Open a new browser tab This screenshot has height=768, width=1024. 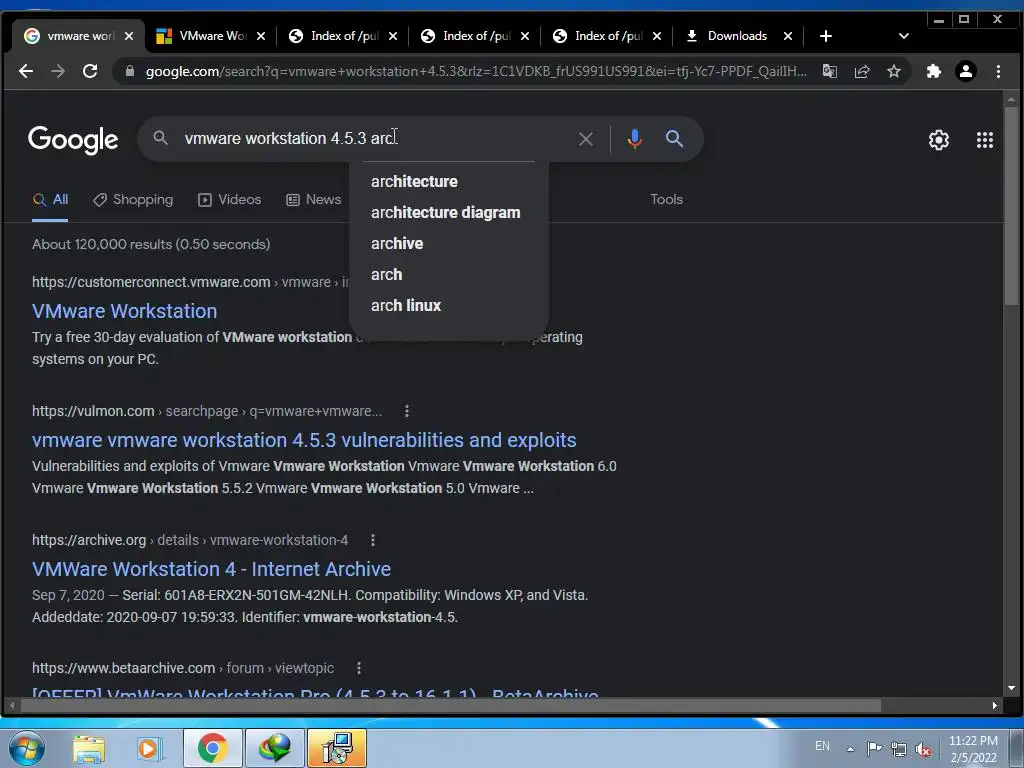click(825, 36)
